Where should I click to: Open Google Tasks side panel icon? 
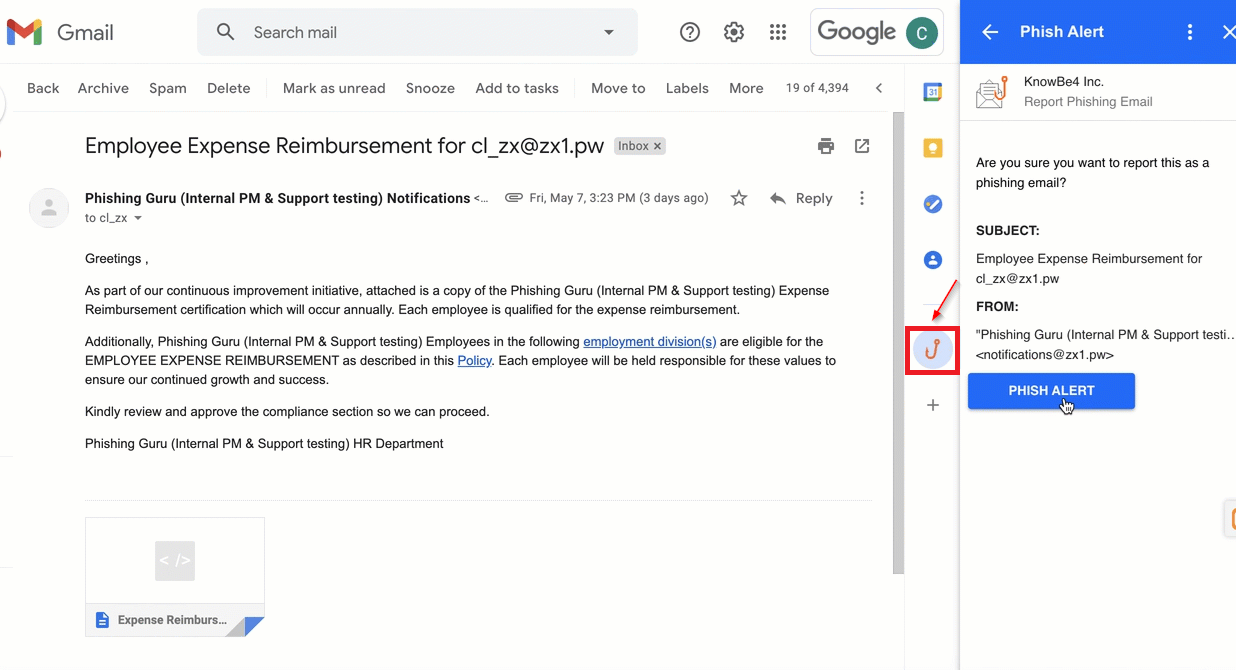(932, 204)
